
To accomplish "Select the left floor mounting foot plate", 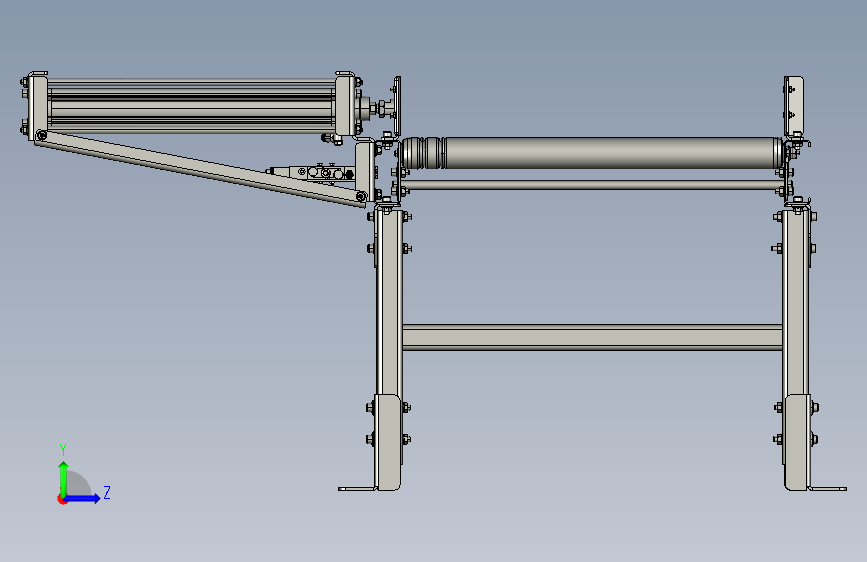I will (x=357, y=488).
